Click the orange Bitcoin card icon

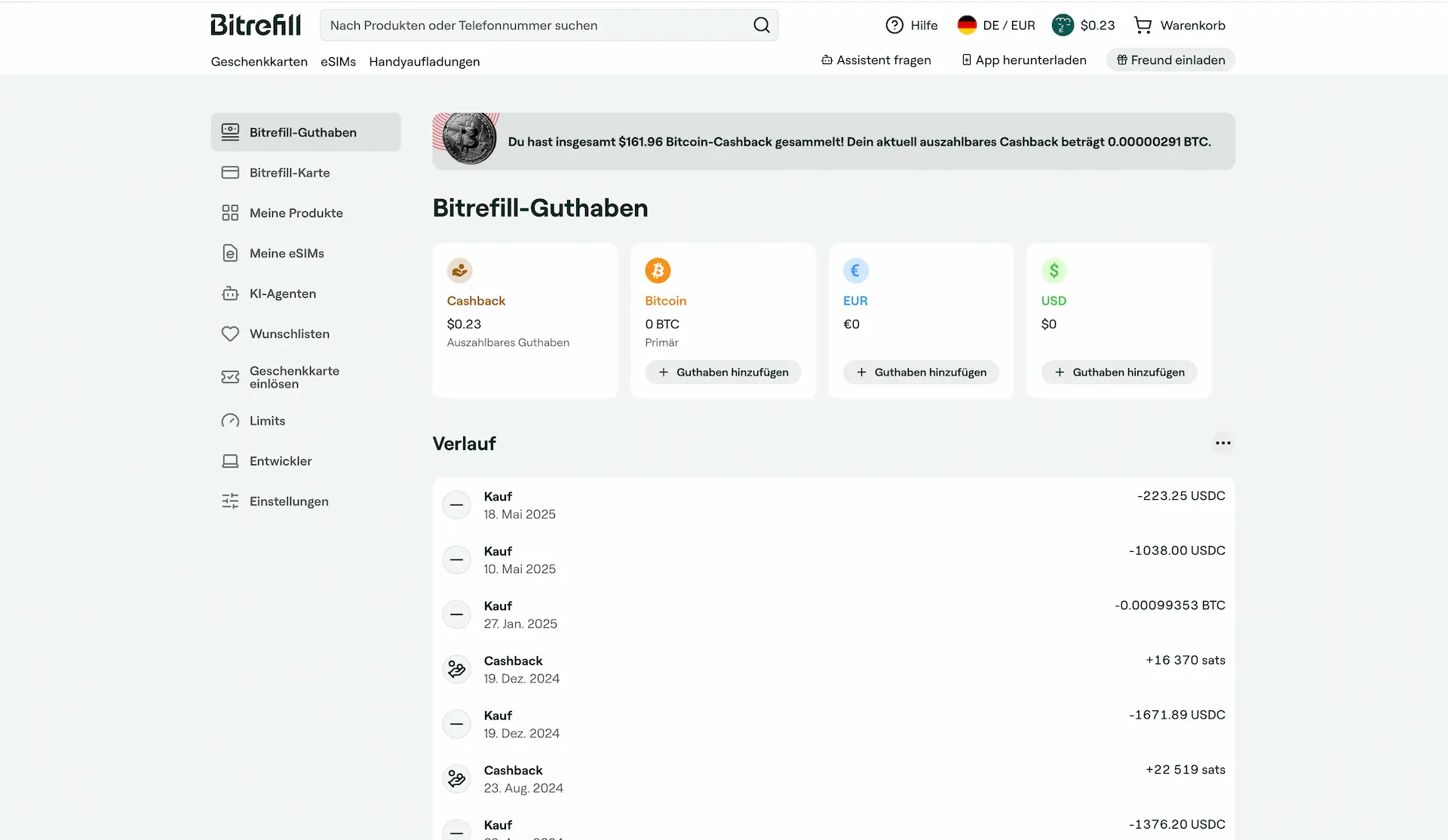658,270
